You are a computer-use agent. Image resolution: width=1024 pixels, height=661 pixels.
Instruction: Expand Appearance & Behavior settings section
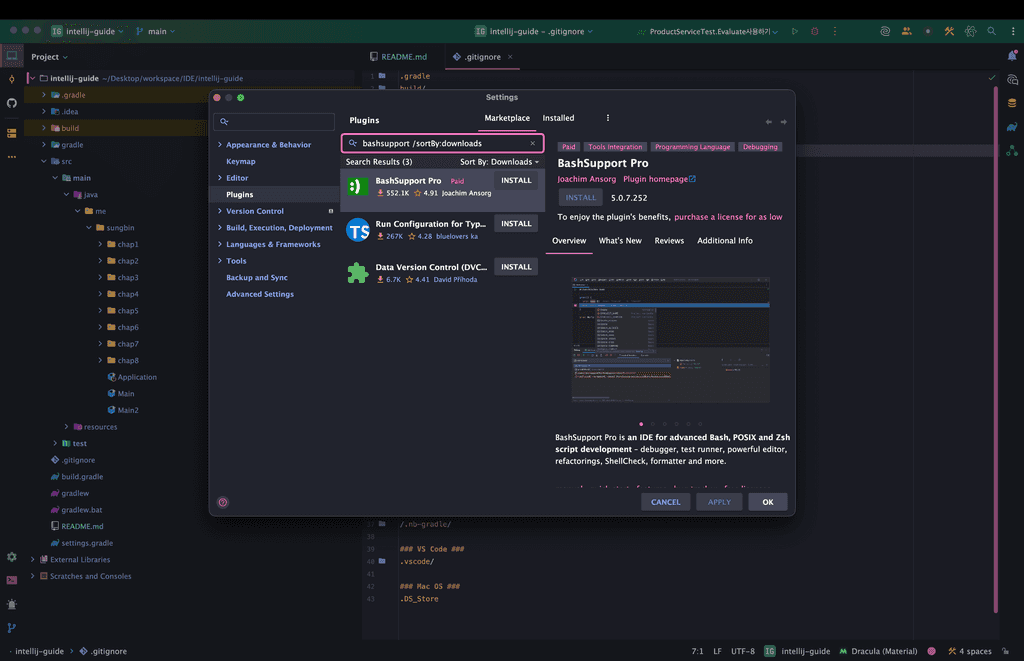point(219,145)
